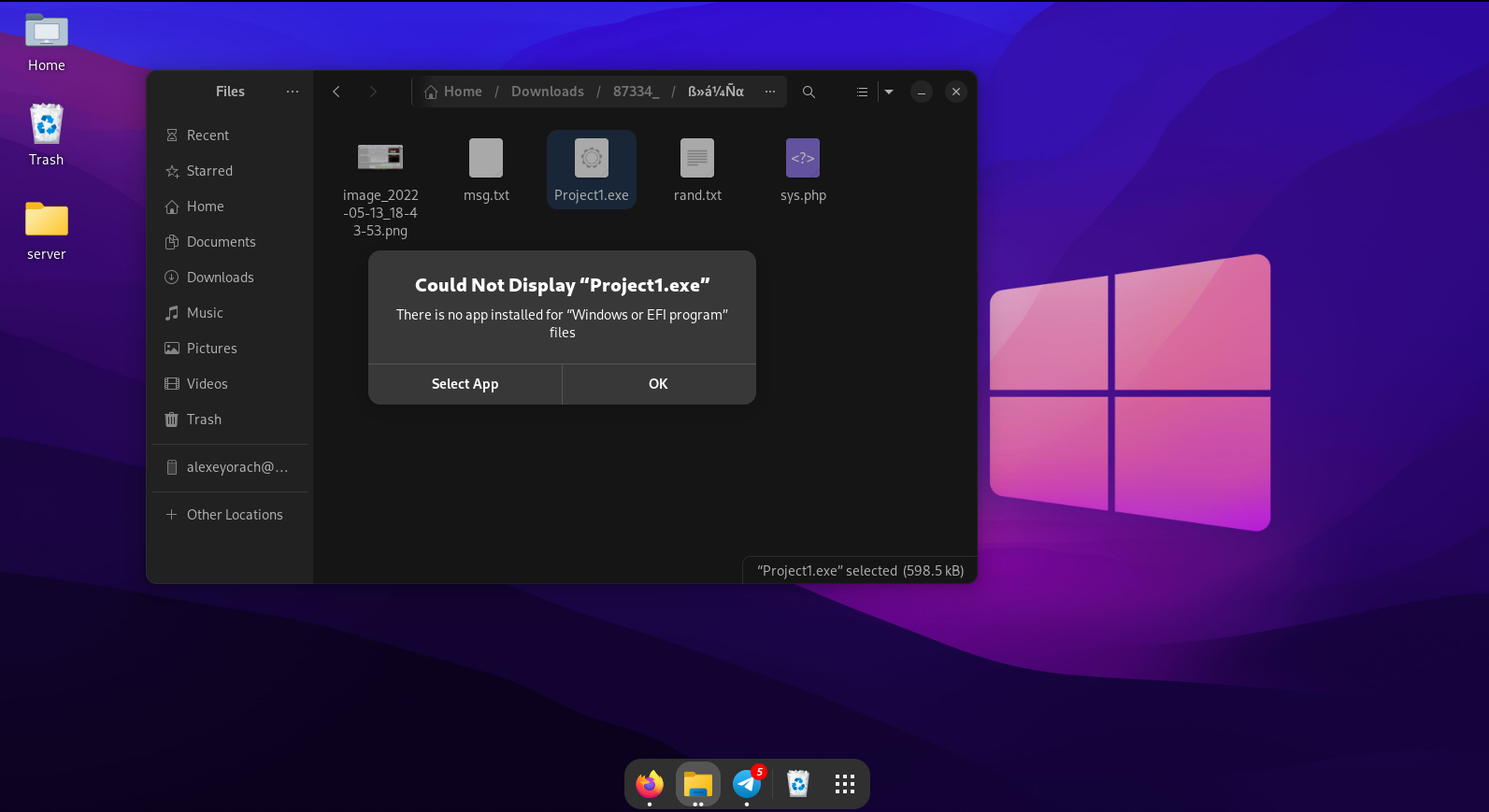
Task: Expand the path bar three-dot menu
Action: click(x=770, y=92)
